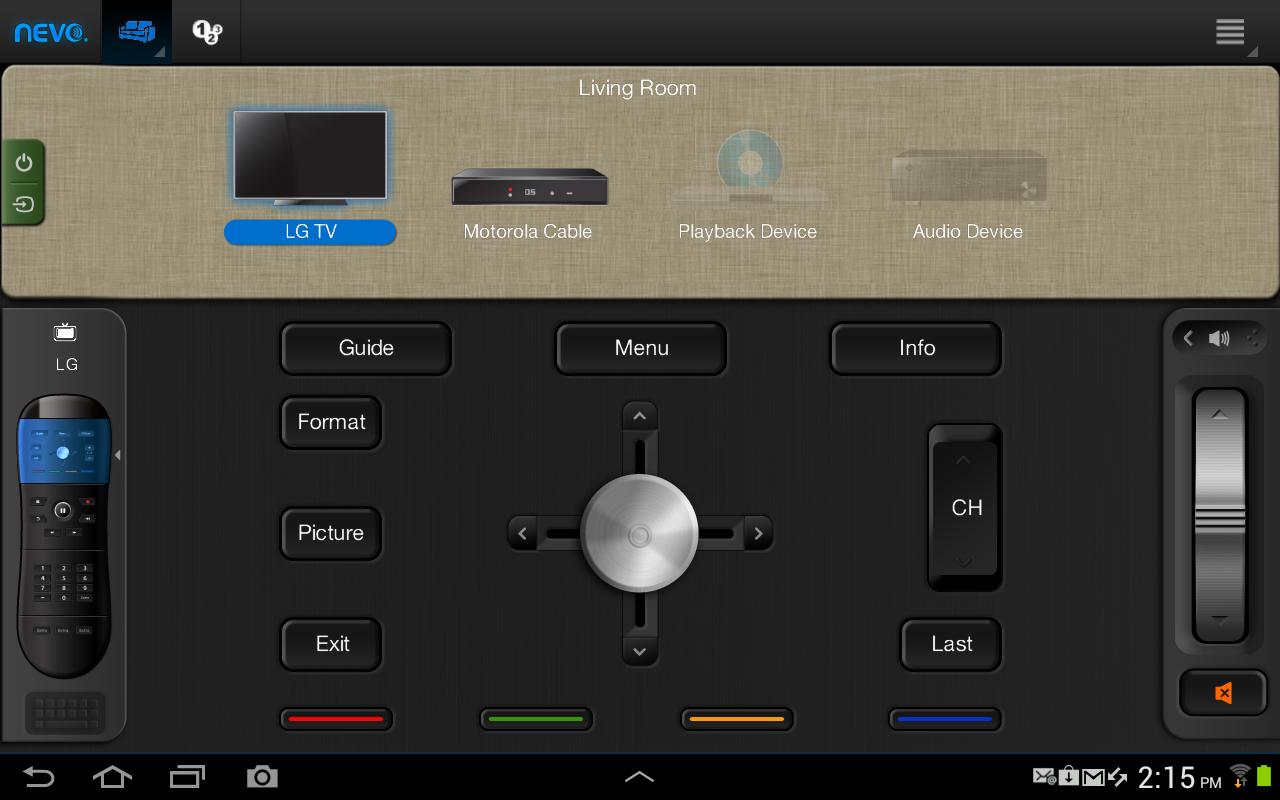This screenshot has height=800, width=1280.
Task: Tap the speaker icon atop volume panel
Action: click(x=1219, y=338)
